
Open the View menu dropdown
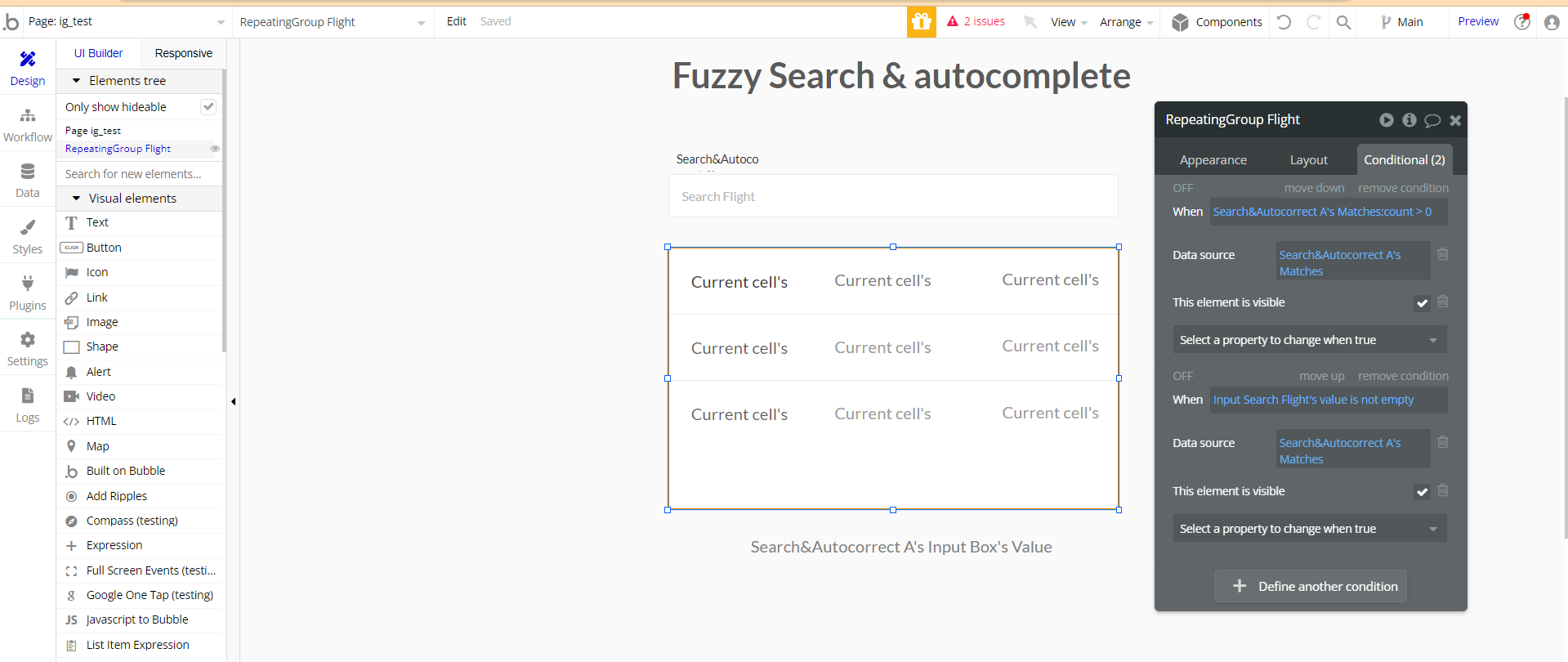click(1069, 22)
